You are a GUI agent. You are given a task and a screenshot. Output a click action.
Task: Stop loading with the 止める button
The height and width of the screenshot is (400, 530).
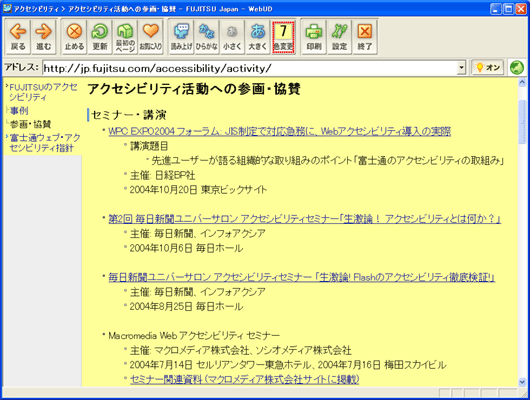[74, 37]
